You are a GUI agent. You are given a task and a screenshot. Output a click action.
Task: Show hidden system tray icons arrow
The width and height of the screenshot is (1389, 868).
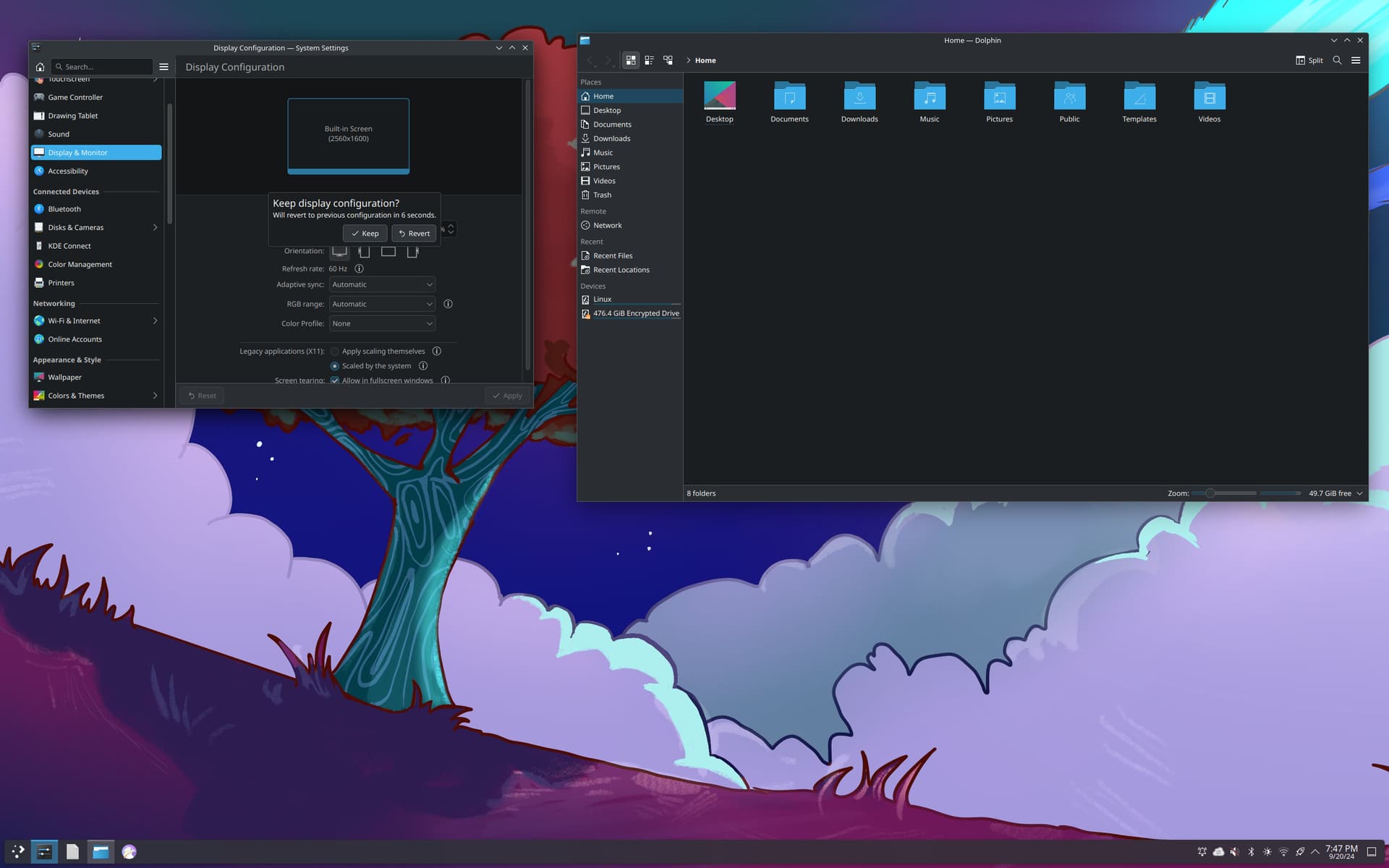tap(1315, 851)
